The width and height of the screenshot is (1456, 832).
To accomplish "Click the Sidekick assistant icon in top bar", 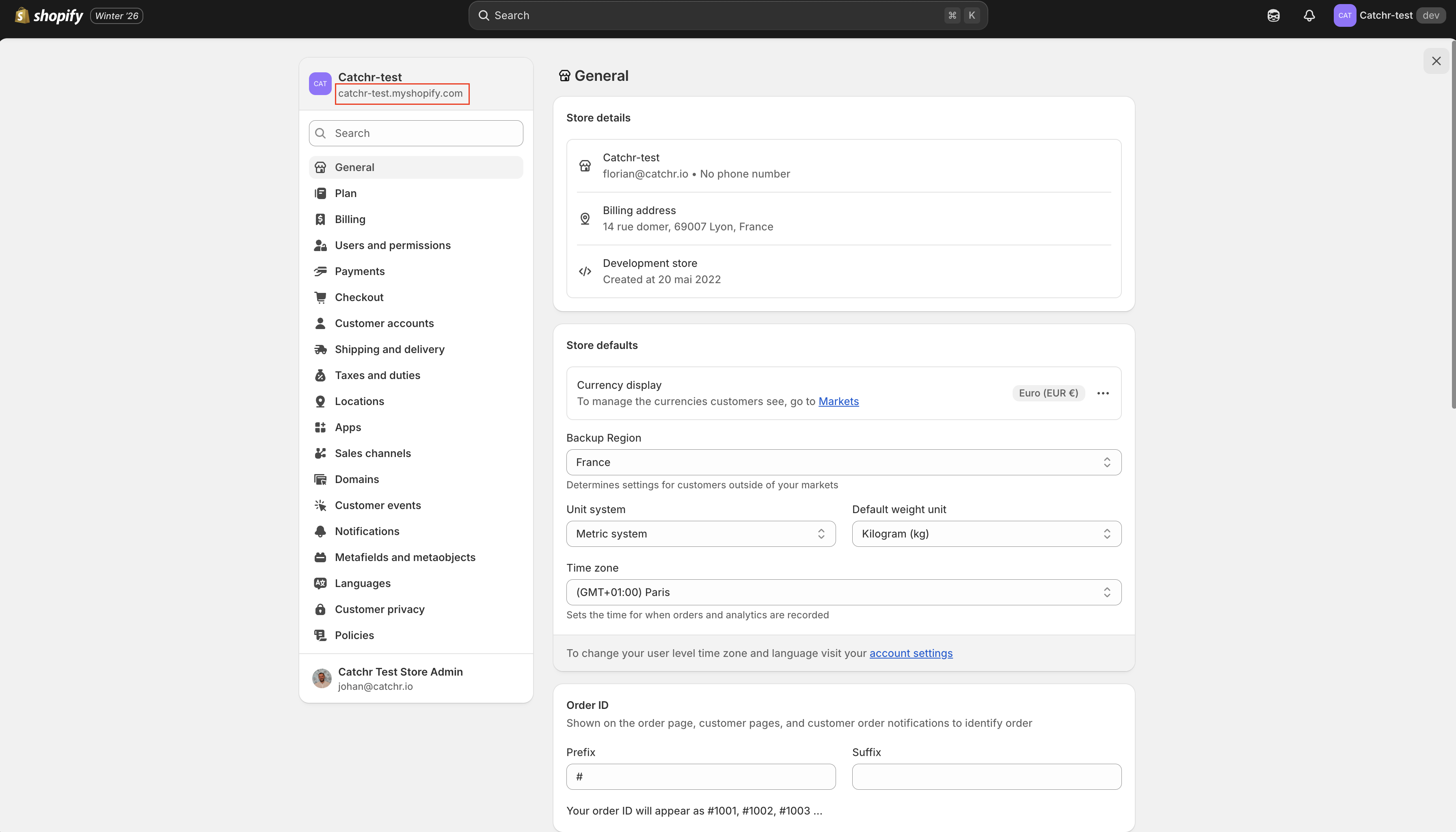I will (x=1273, y=15).
